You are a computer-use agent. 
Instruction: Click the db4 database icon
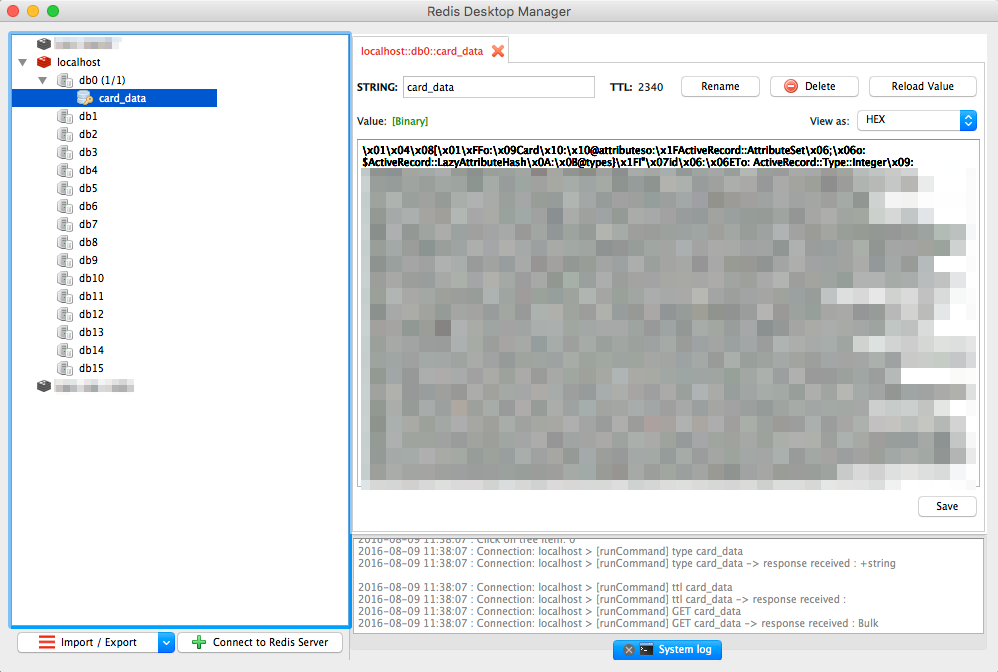click(x=65, y=170)
